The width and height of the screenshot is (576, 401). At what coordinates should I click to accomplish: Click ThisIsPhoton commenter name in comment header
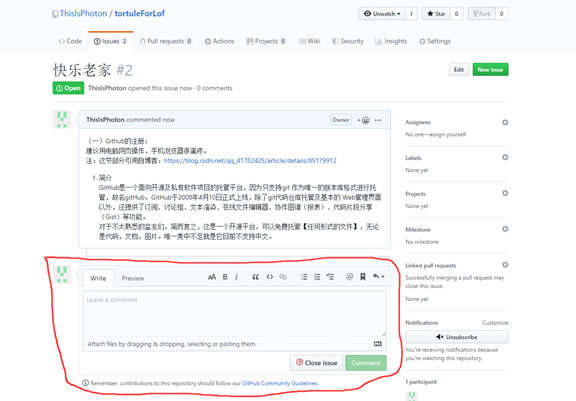point(105,120)
